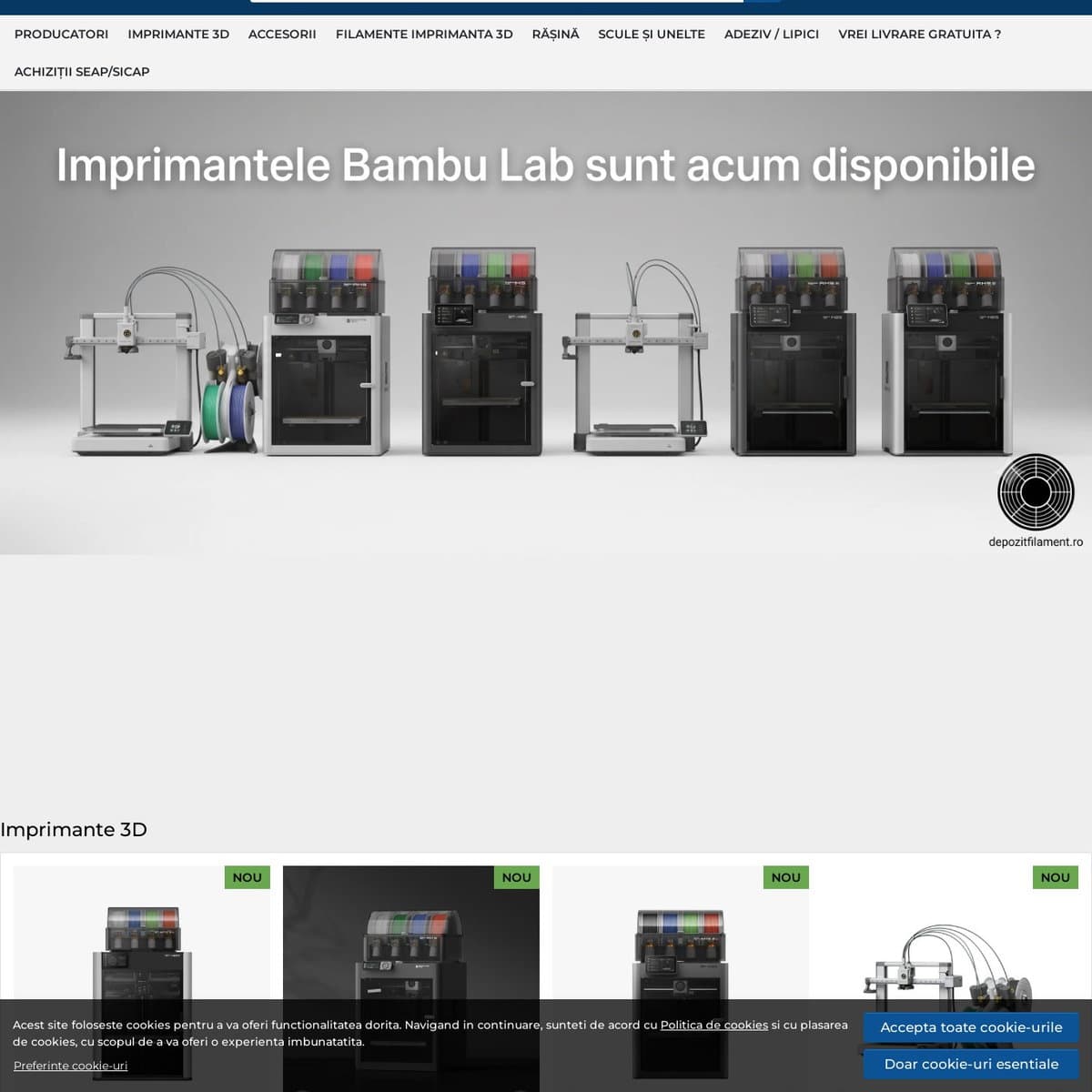Open the ACCESORII menu
Screen dimensions: 1092x1092
point(282,34)
